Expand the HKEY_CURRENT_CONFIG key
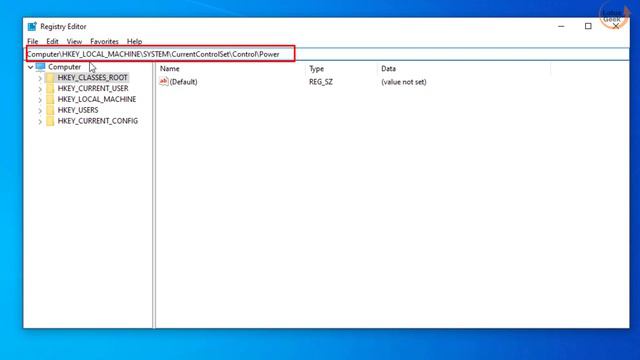This screenshot has width=640, height=360. point(40,121)
